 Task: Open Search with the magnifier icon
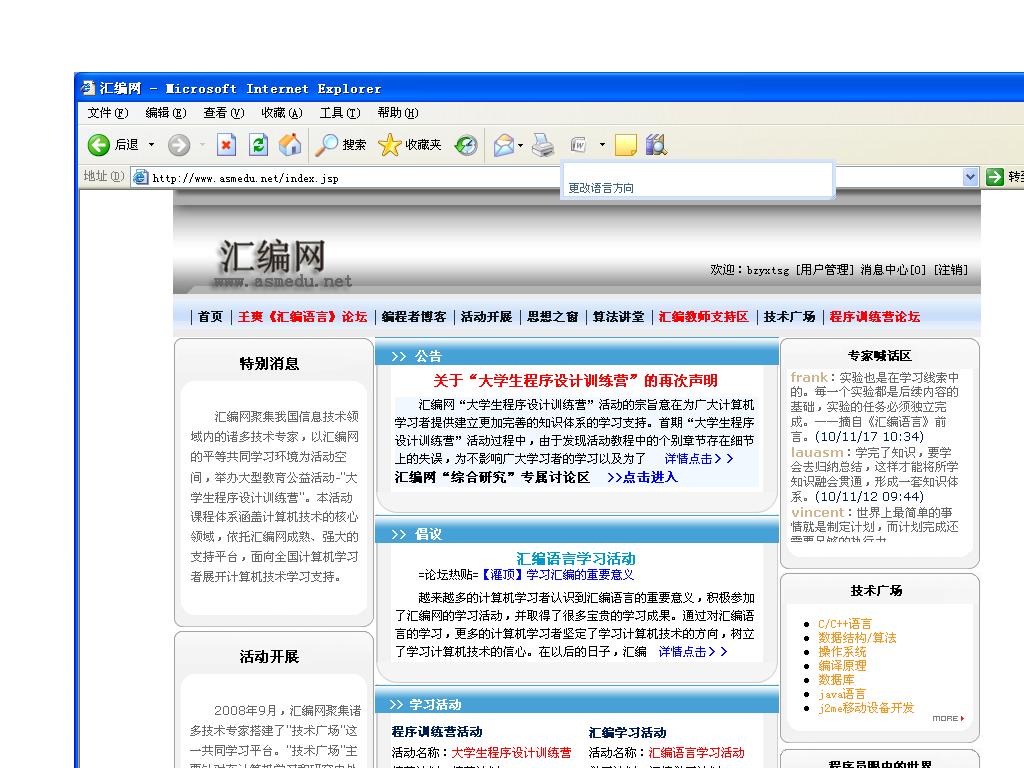click(x=326, y=145)
